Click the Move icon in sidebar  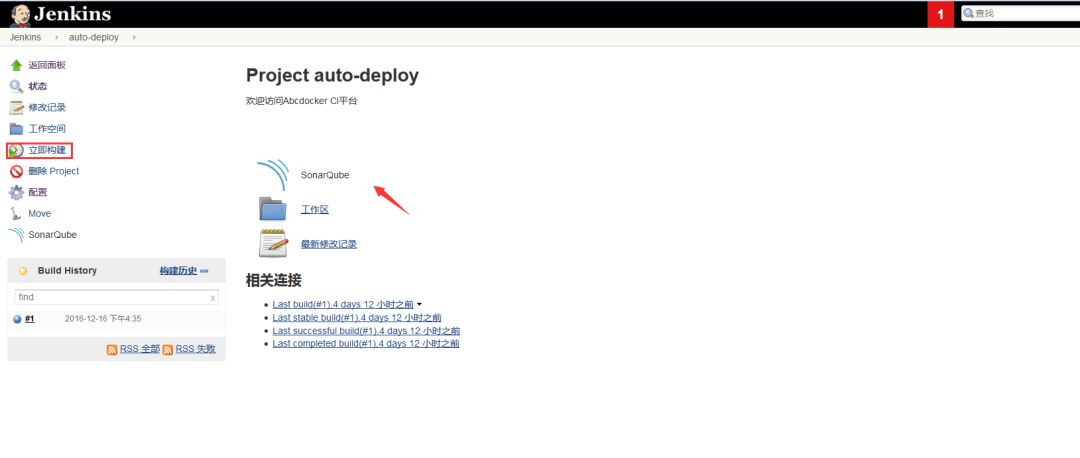[x=17, y=214]
